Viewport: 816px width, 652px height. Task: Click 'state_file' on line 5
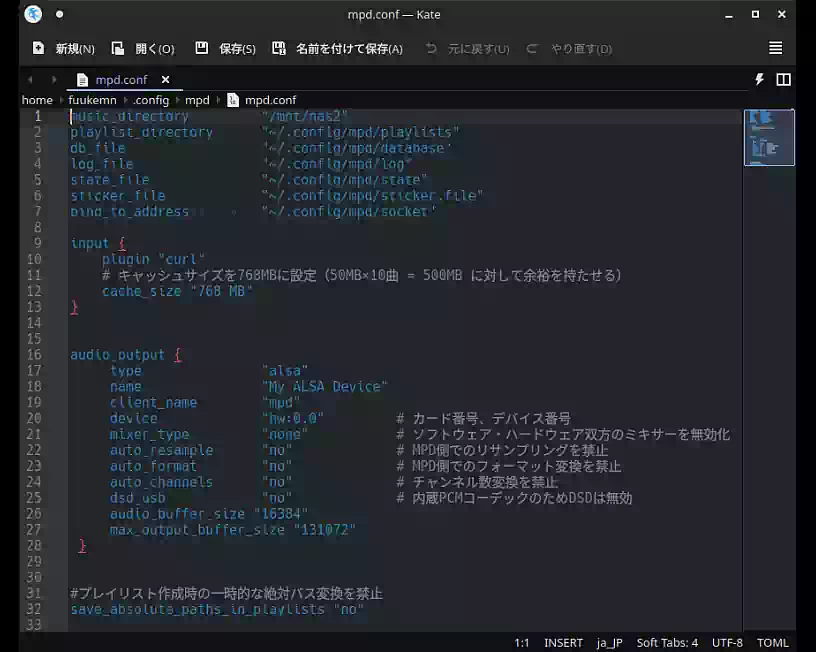(x=110, y=180)
